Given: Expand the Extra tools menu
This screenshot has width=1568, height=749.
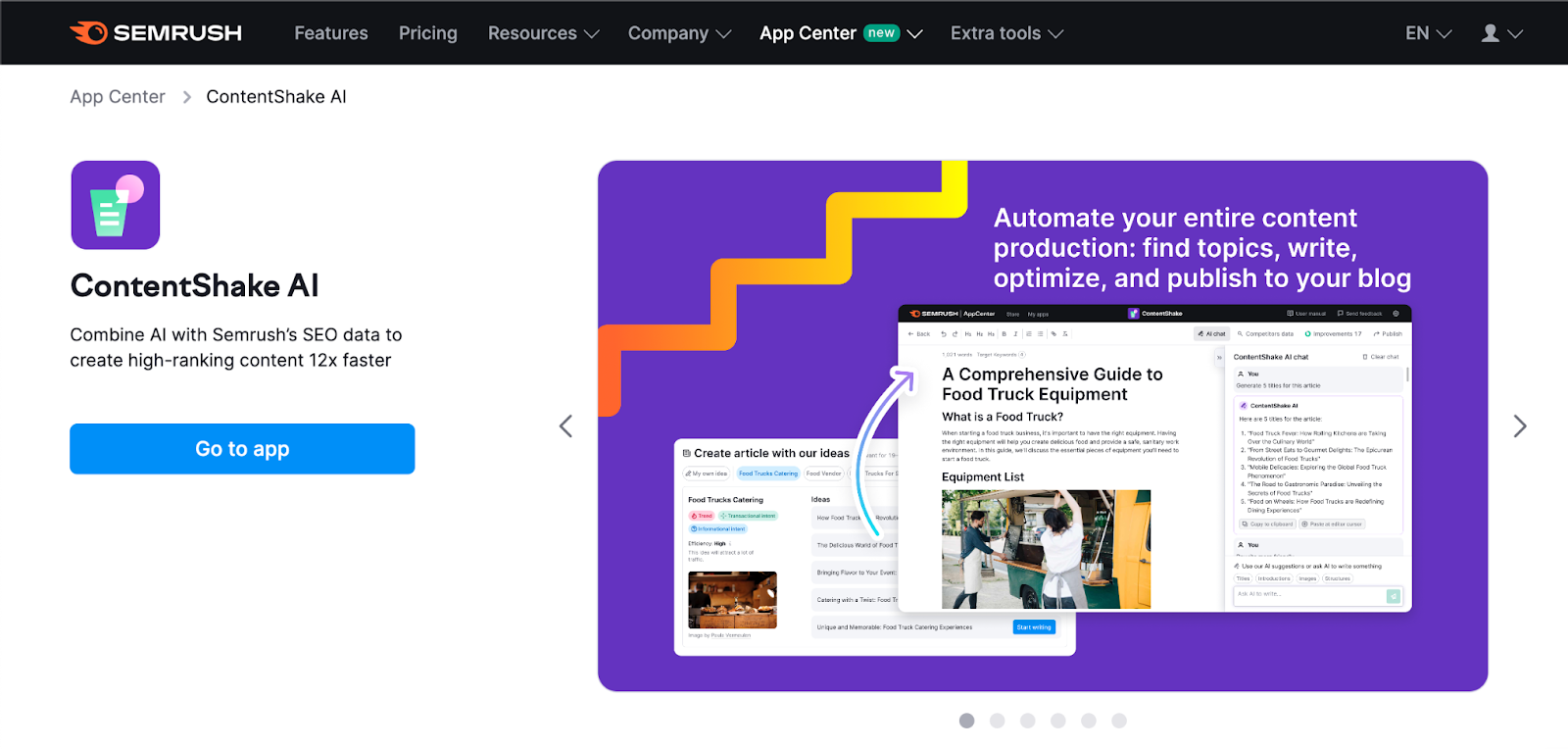Looking at the screenshot, I should 1006,33.
